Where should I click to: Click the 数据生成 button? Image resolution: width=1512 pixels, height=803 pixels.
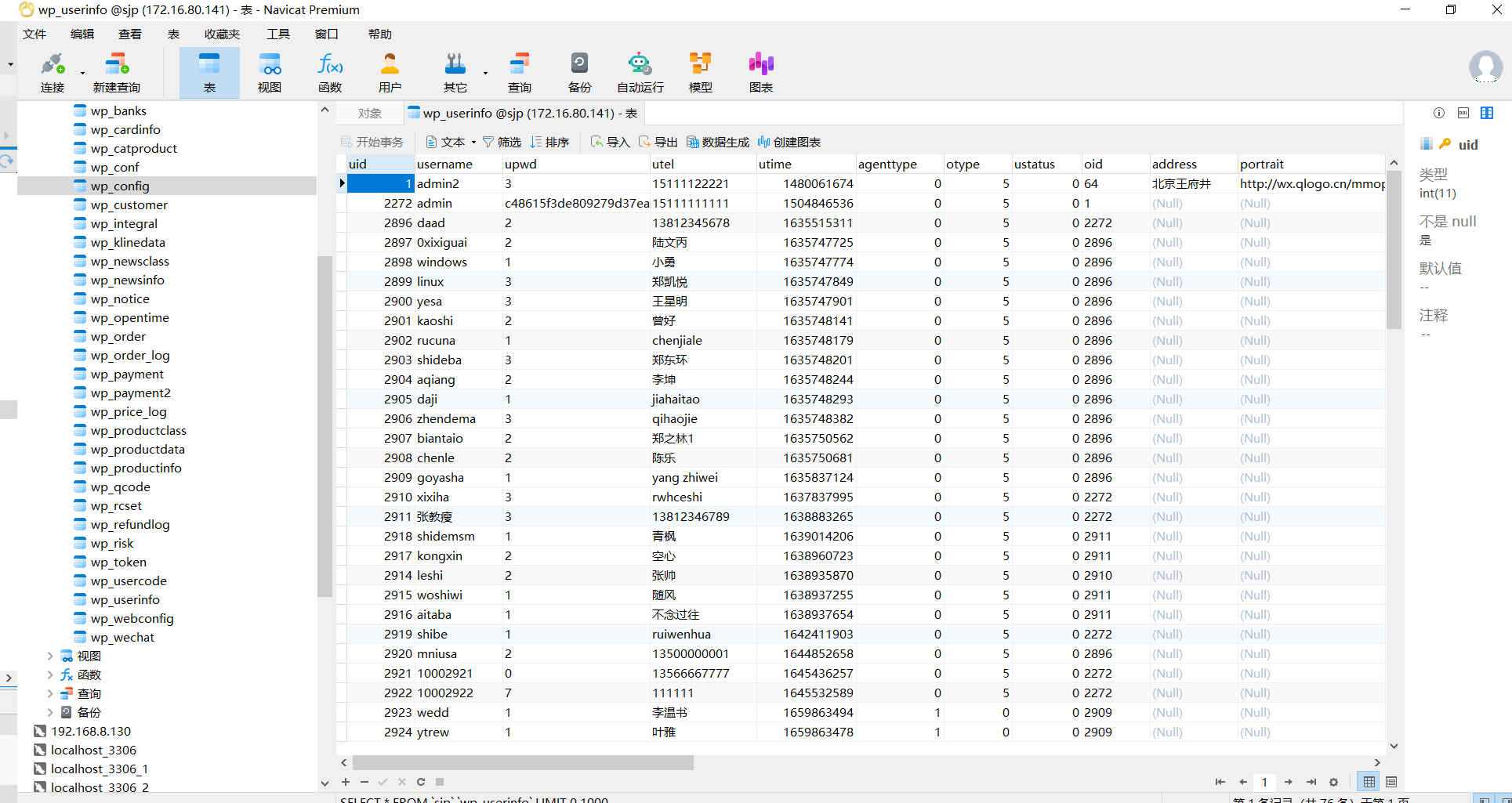718,142
